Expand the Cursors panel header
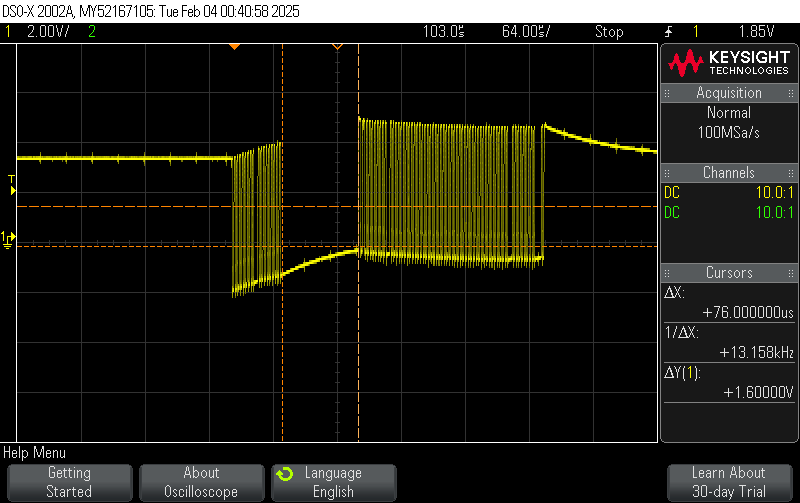Viewport: 800px width, 503px height. [x=729, y=273]
